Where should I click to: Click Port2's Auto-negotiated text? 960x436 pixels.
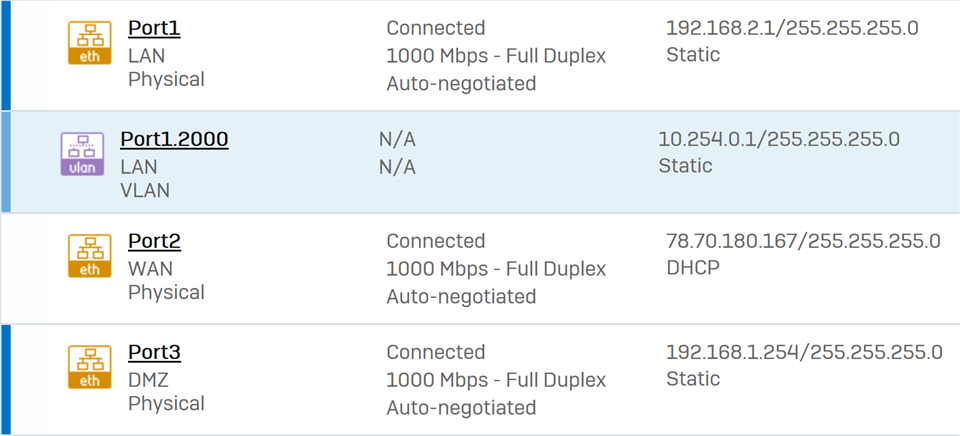(x=461, y=296)
